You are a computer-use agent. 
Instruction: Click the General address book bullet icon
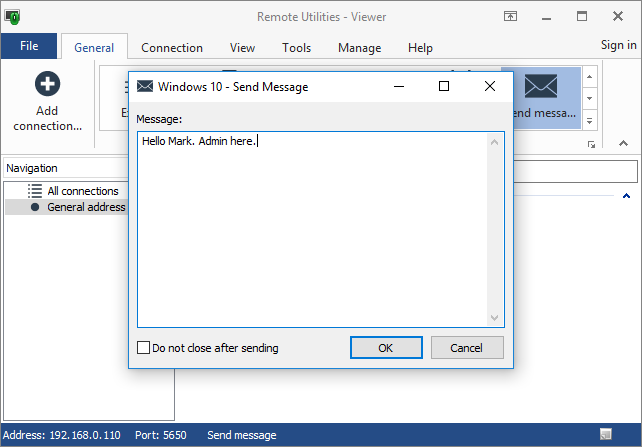35,207
